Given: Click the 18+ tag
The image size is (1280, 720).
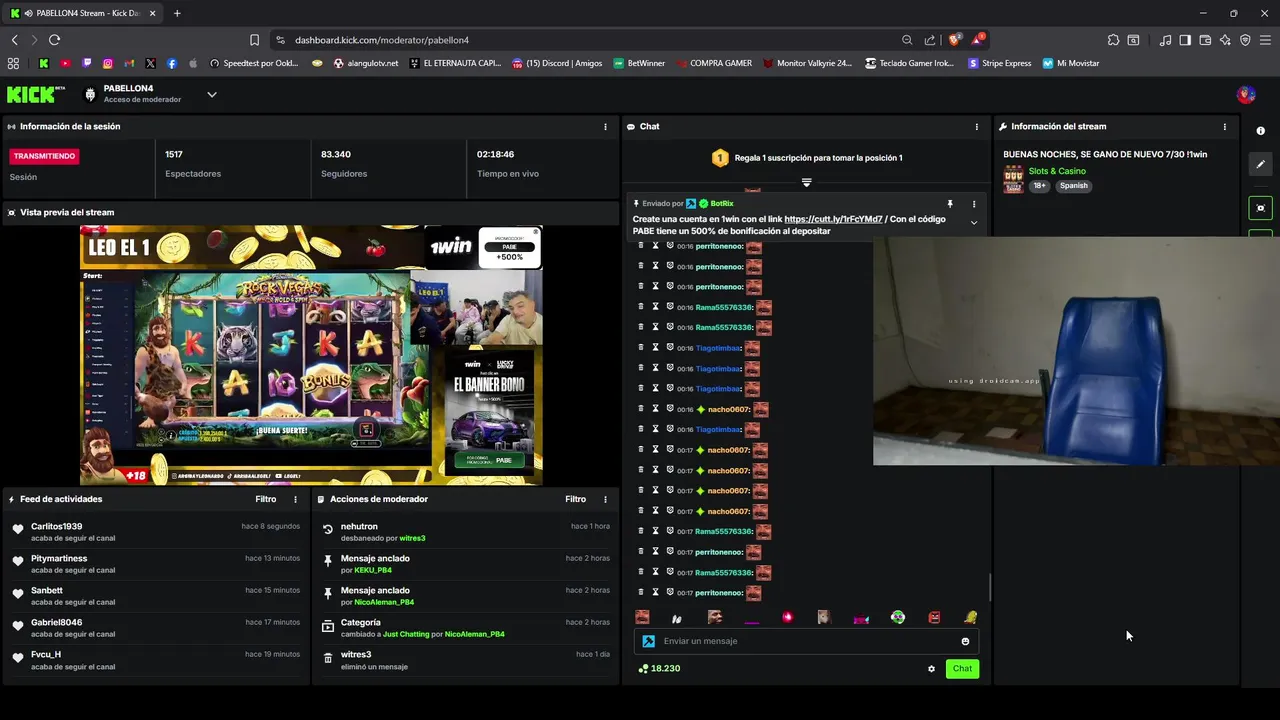Looking at the screenshot, I should click(1040, 186).
